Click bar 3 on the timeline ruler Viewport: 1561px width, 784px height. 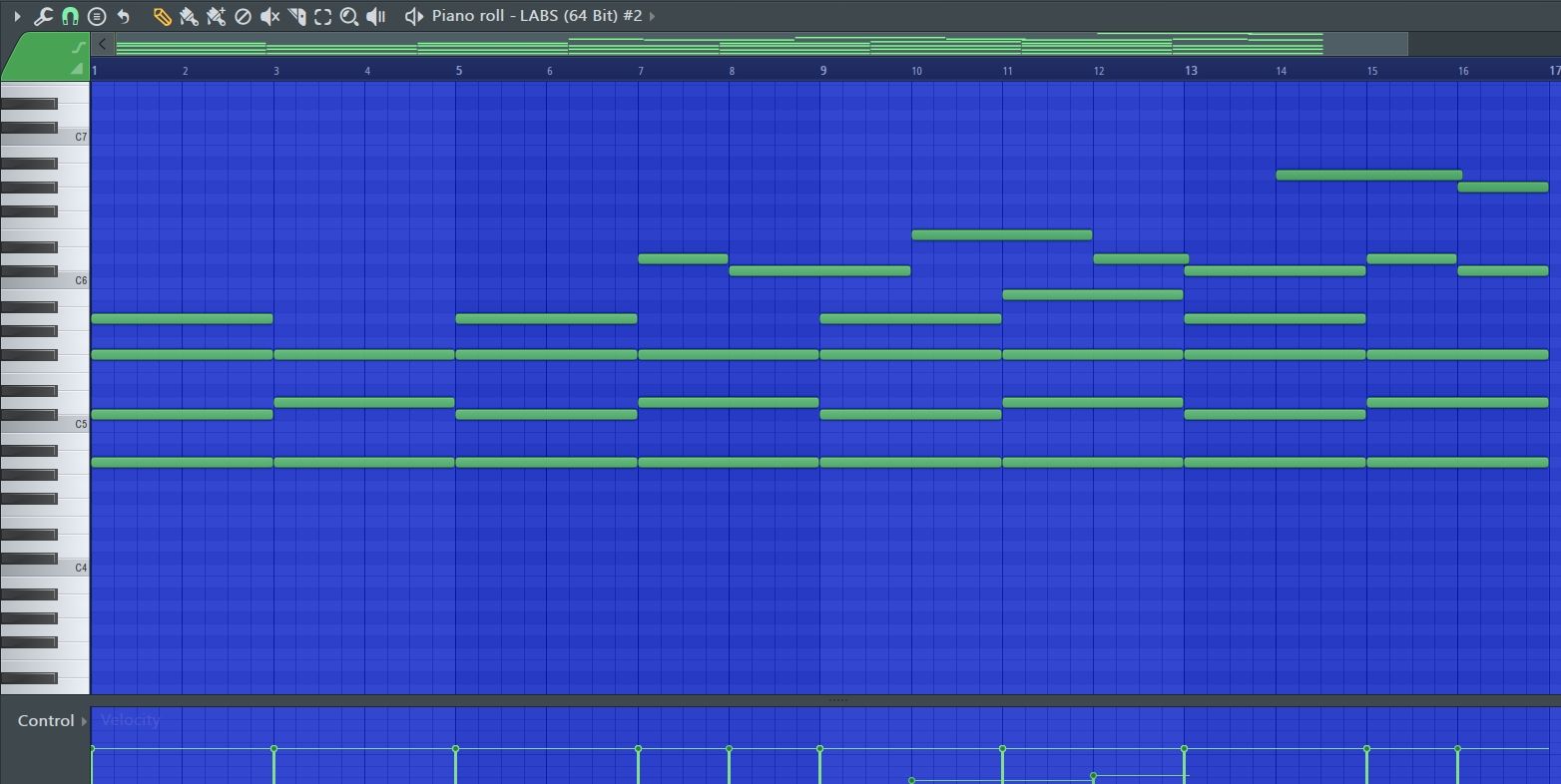coord(276,70)
